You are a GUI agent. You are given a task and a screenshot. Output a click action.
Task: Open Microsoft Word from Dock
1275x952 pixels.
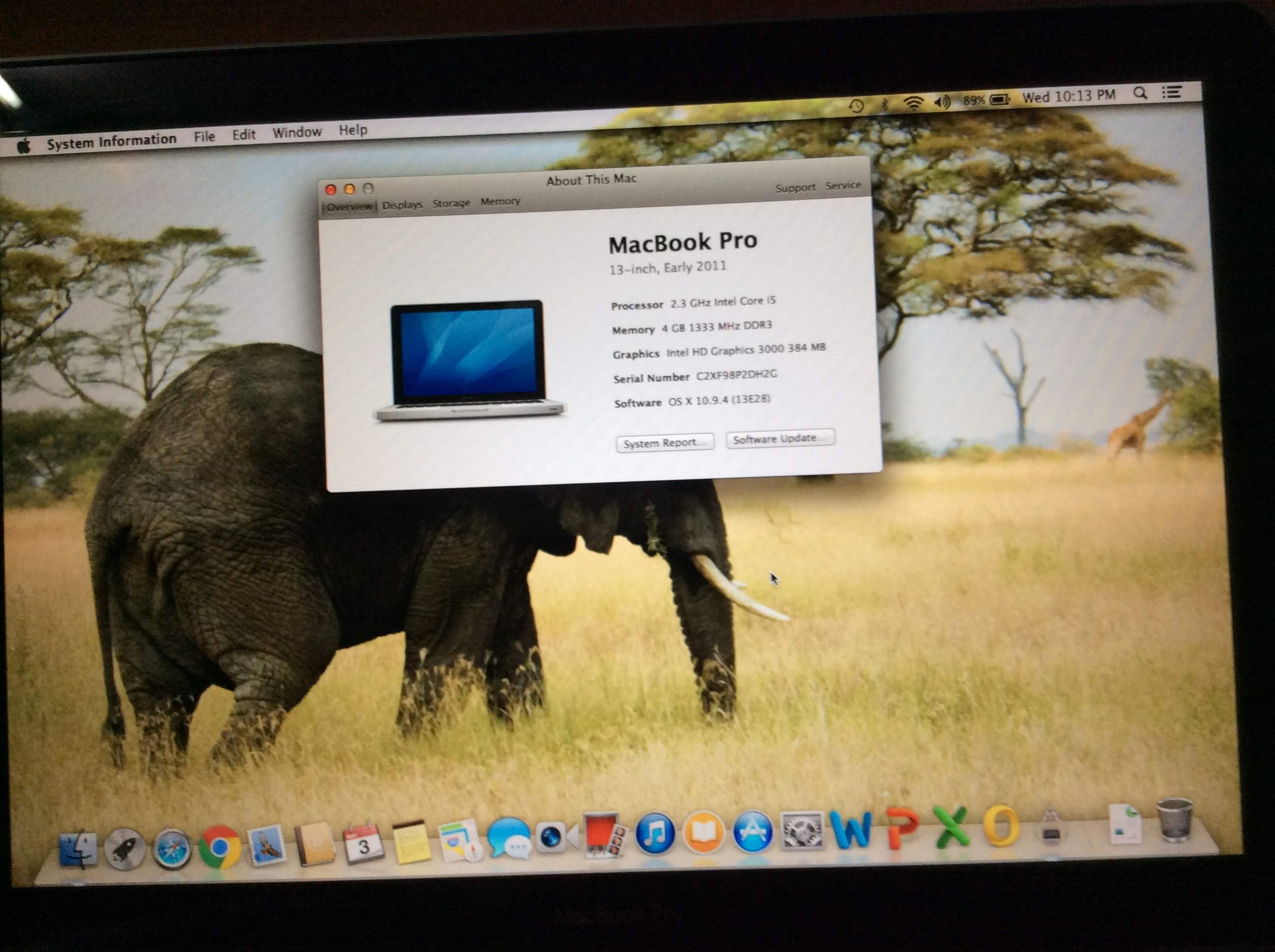click(x=851, y=829)
